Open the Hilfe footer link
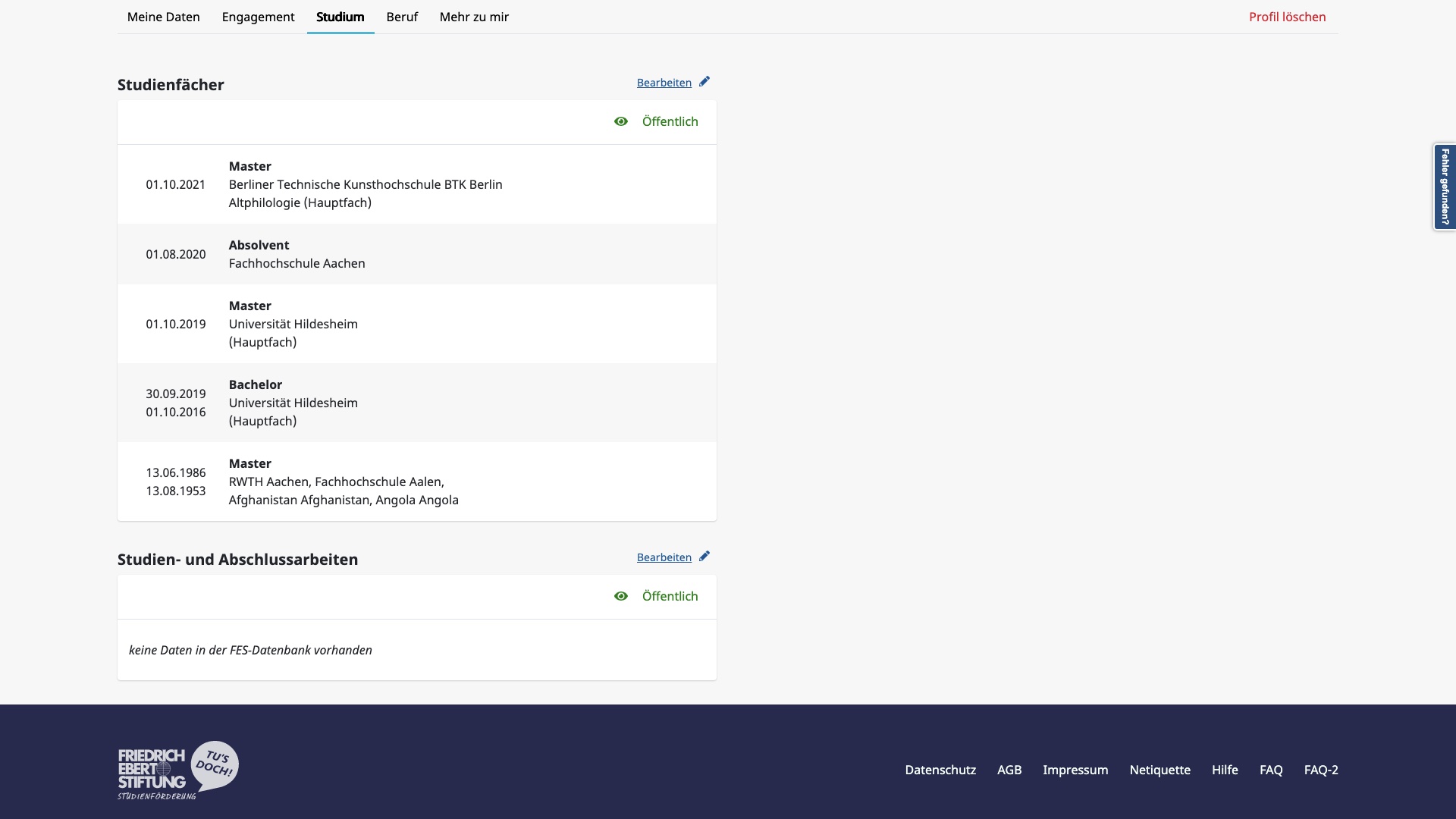 click(x=1225, y=770)
